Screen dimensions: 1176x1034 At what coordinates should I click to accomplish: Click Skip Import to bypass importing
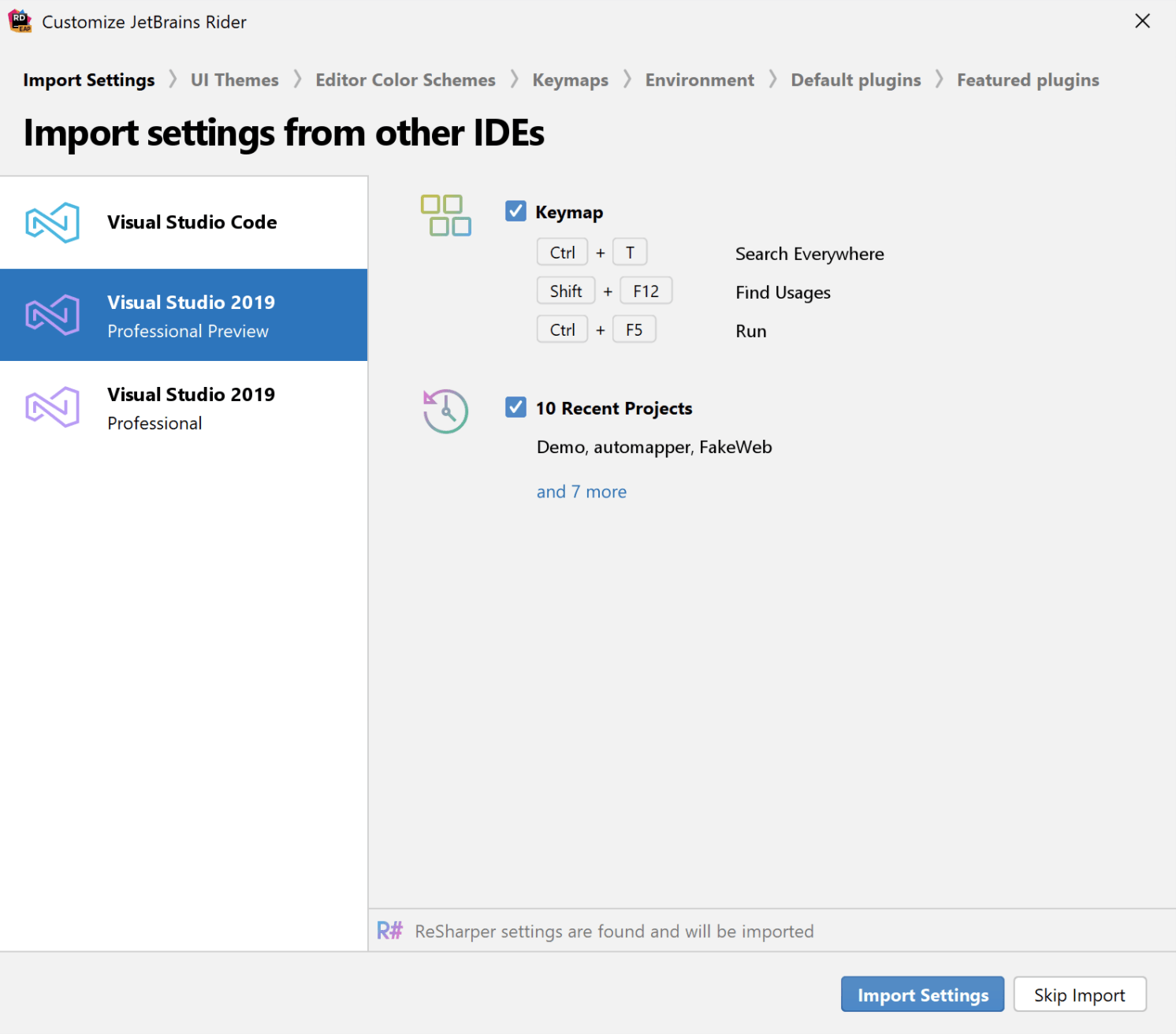point(1080,994)
